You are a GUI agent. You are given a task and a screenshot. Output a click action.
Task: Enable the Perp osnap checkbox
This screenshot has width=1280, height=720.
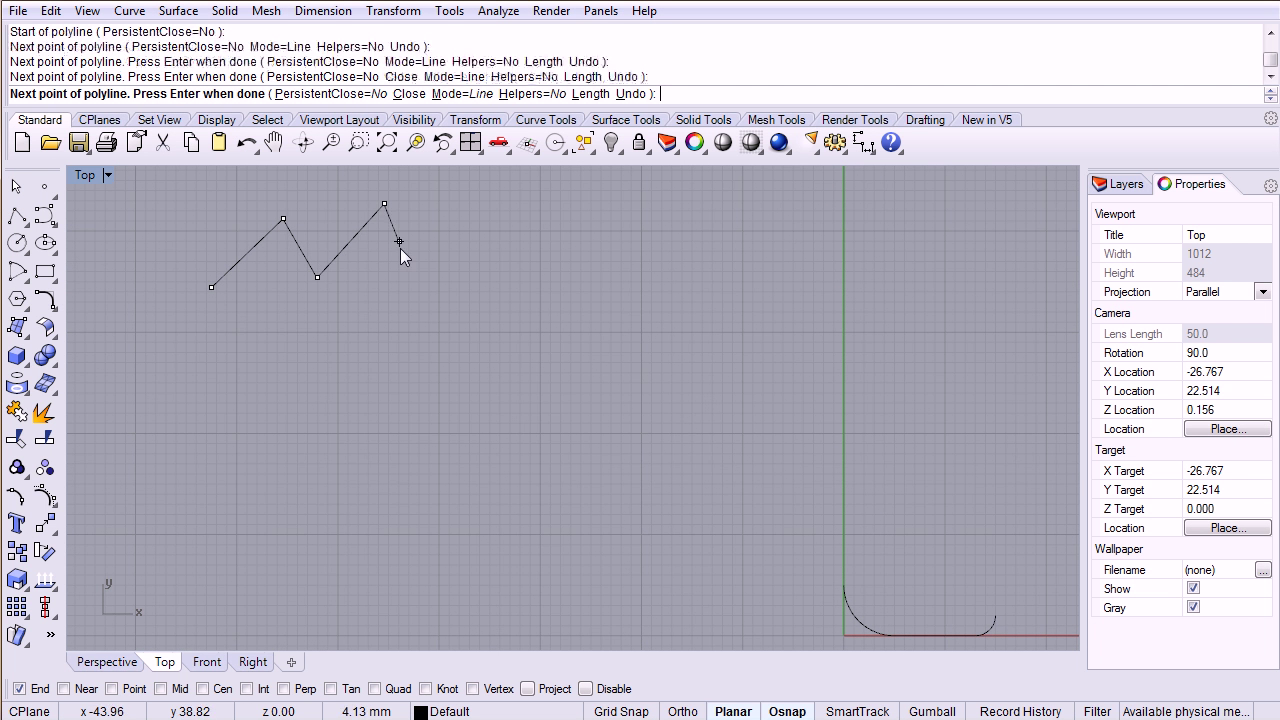(x=284, y=689)
